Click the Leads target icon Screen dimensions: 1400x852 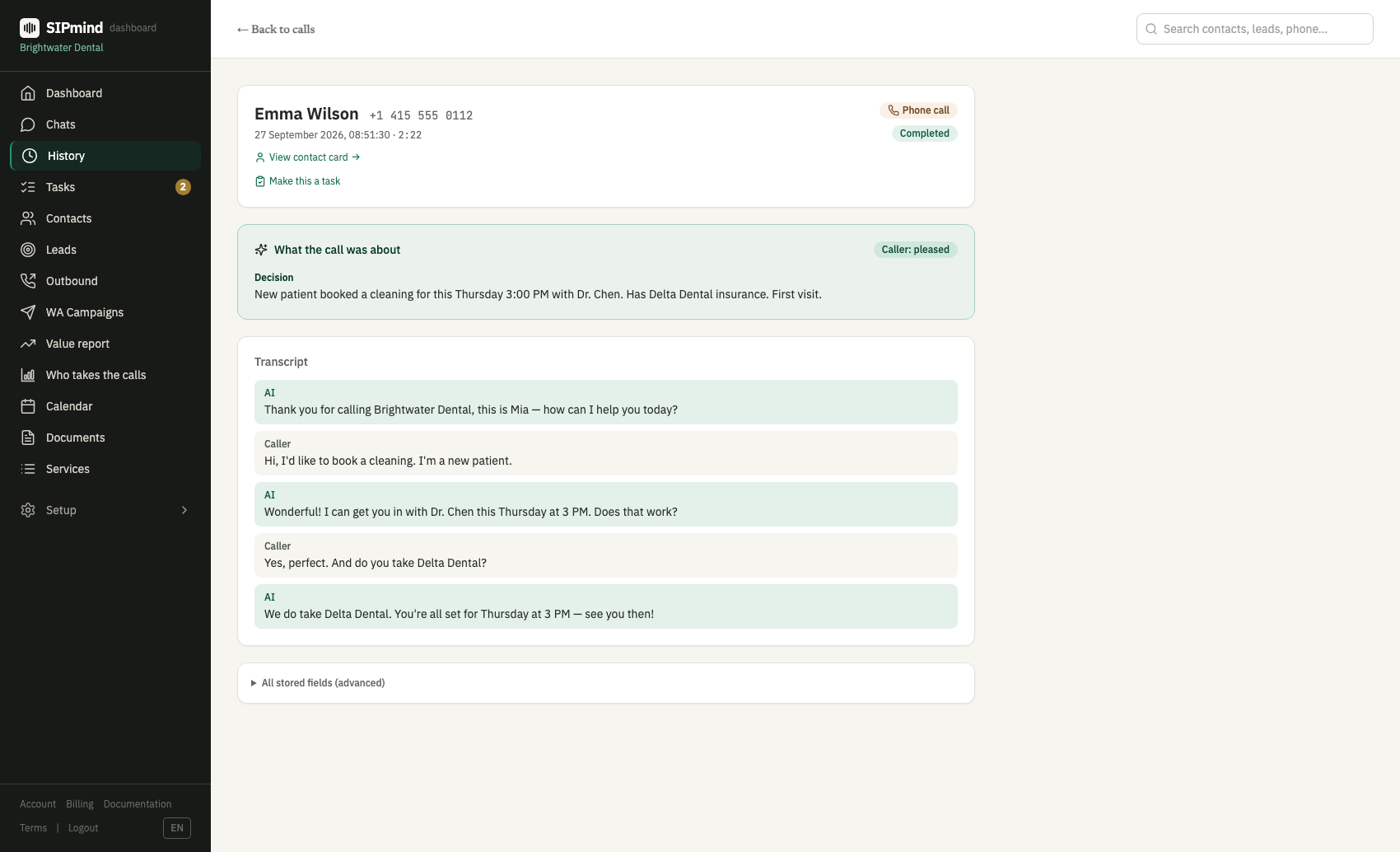[28, 250]
